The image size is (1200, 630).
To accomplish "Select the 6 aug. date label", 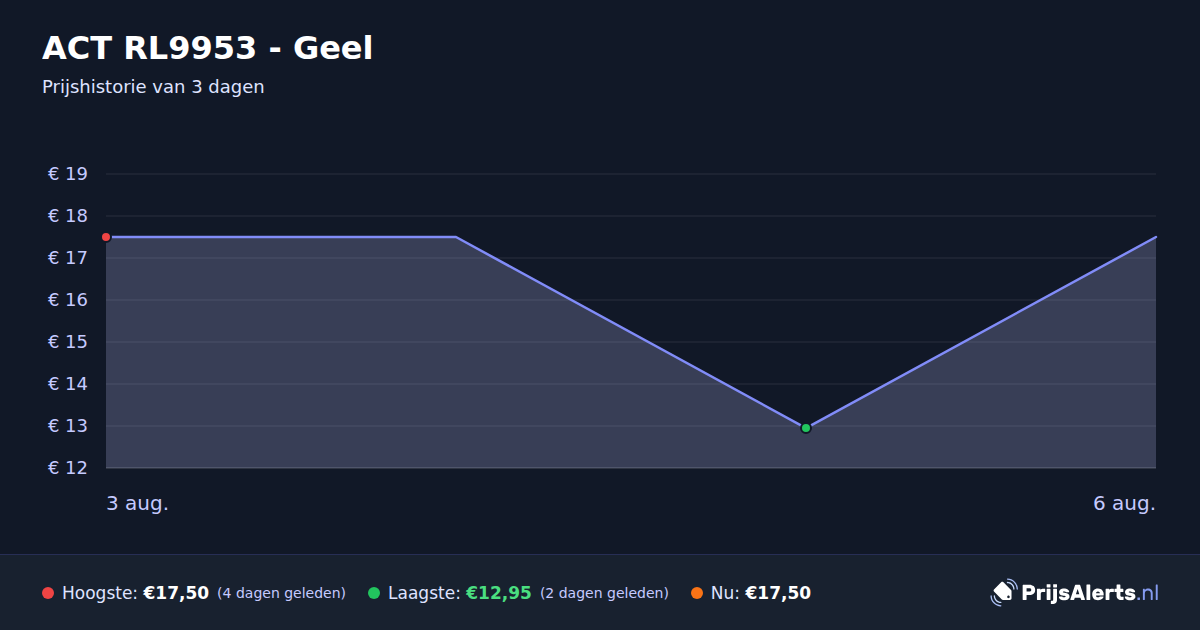I will pos(1124,503).
